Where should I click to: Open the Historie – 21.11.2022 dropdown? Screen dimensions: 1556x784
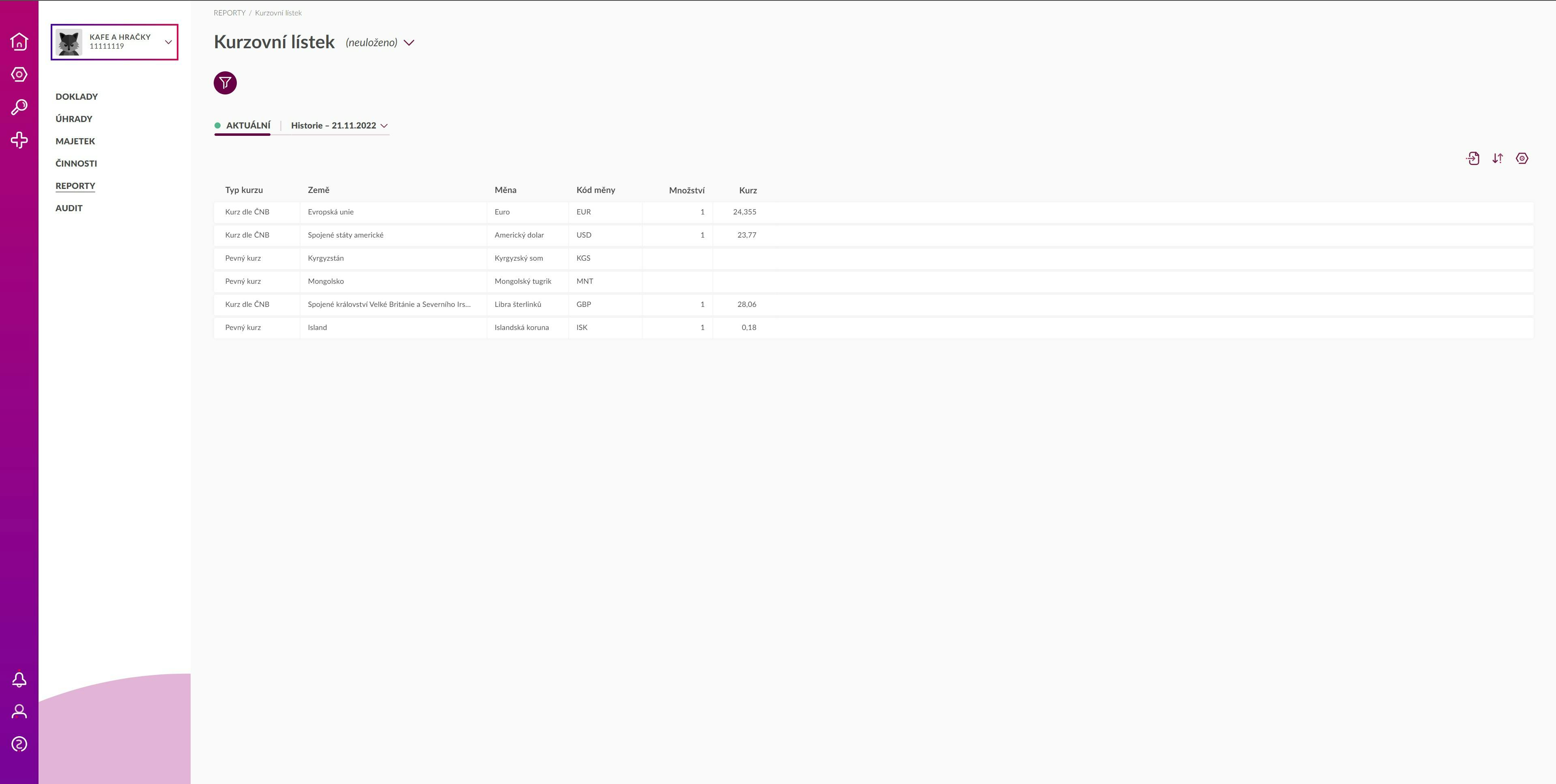[x=339, y=126]
